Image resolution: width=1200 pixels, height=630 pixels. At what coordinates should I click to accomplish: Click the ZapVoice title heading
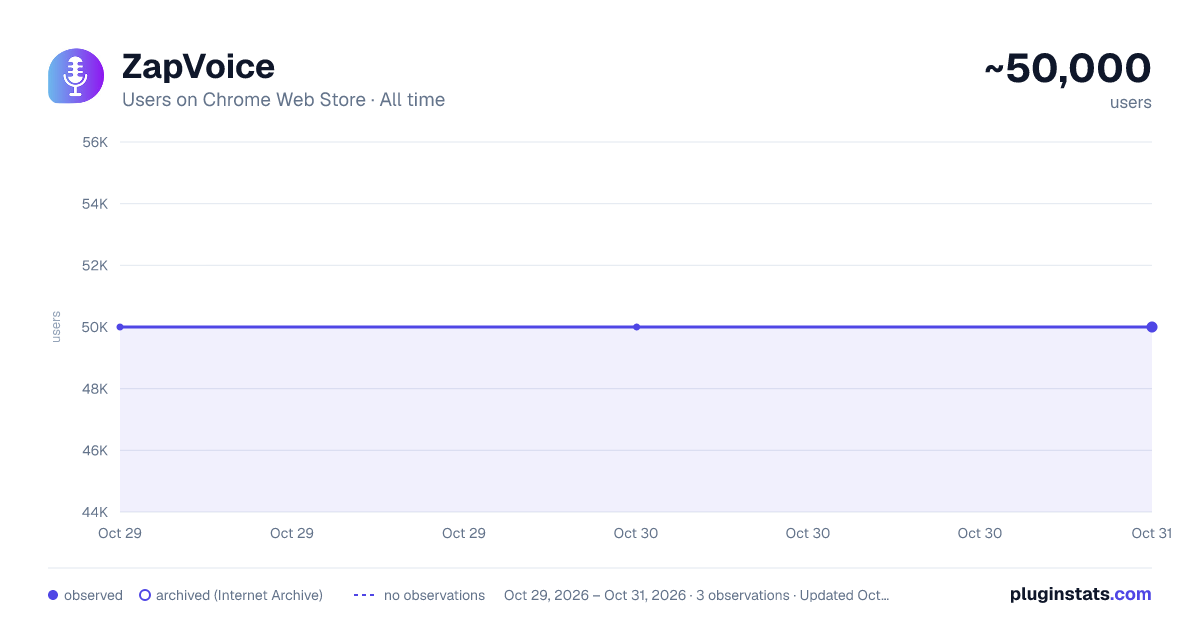pyautogui.click(x=198, y=67)
